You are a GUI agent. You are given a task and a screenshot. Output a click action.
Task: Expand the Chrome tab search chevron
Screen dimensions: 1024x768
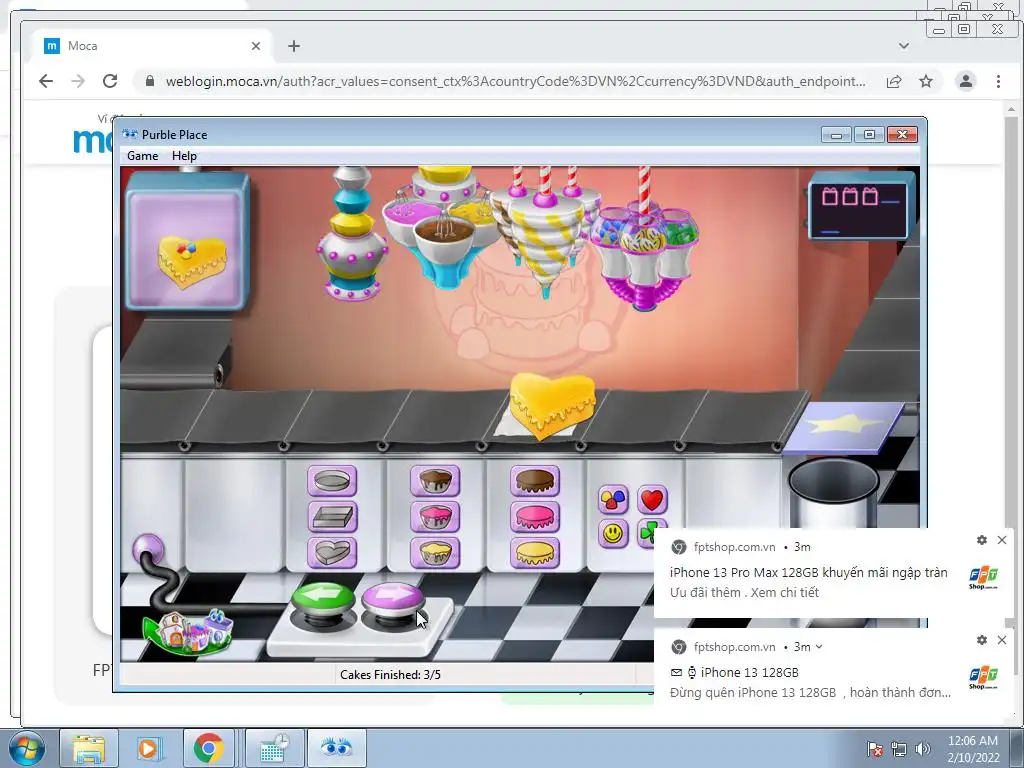[904, 46]
